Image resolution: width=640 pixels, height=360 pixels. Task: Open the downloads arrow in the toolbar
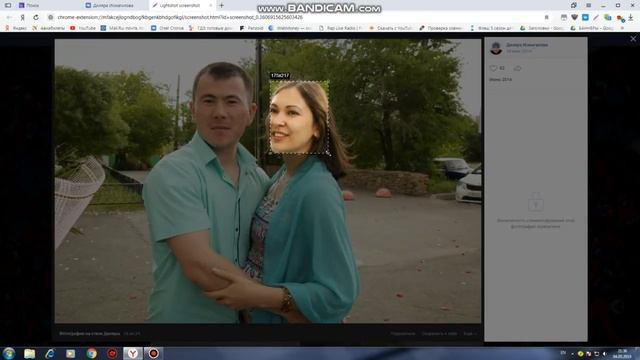point(631,18)
